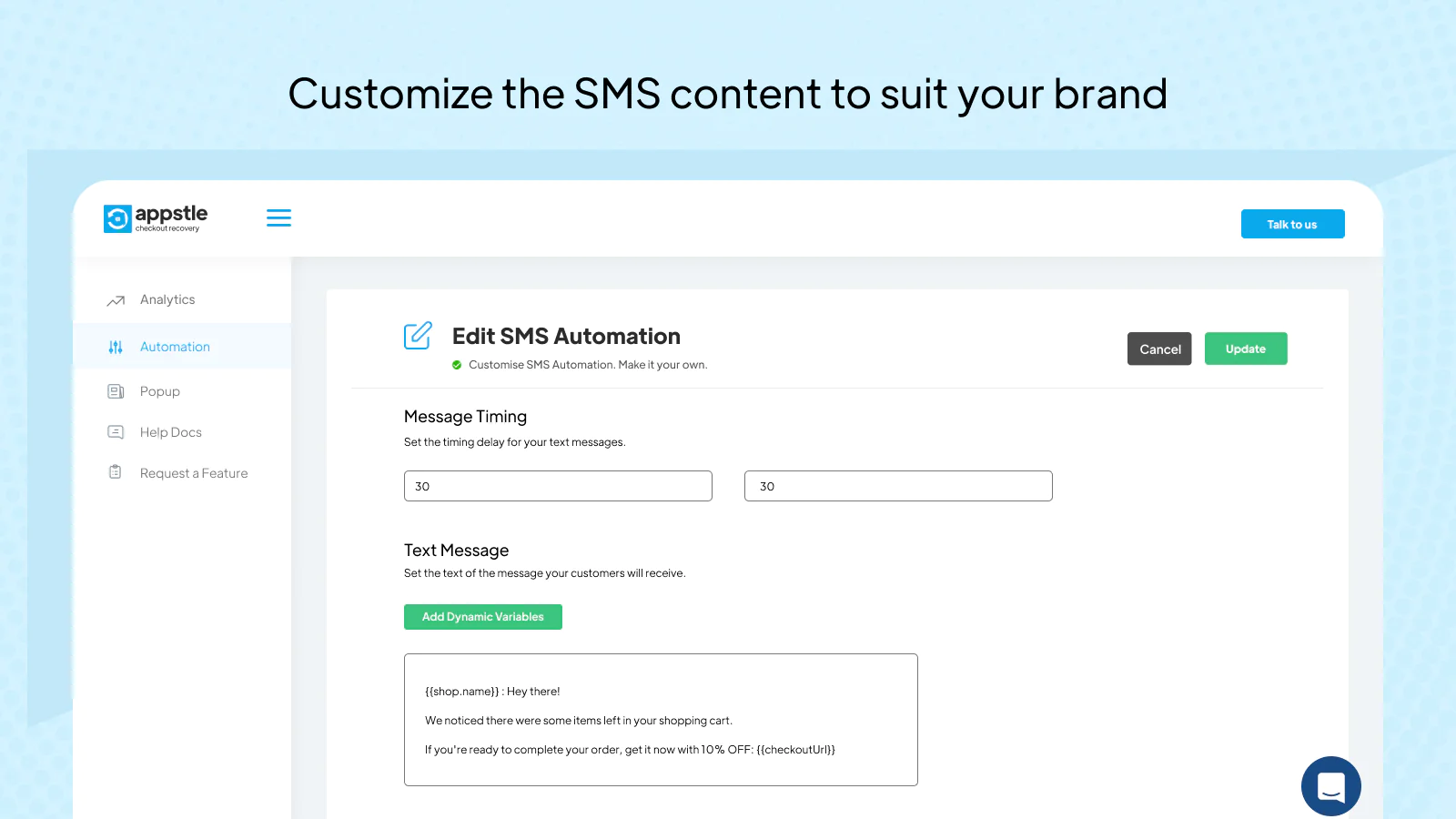1456x819 pixels.
Task: Focus the first timing delay field
Action: click(x=558, y=486)
